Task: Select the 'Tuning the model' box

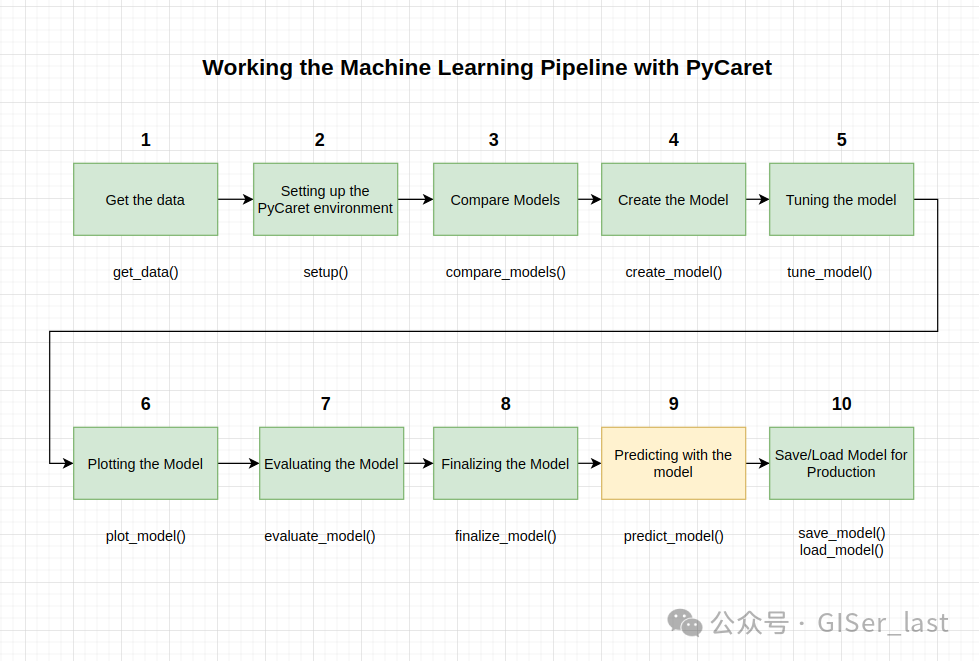Action: tap(841, 199)
